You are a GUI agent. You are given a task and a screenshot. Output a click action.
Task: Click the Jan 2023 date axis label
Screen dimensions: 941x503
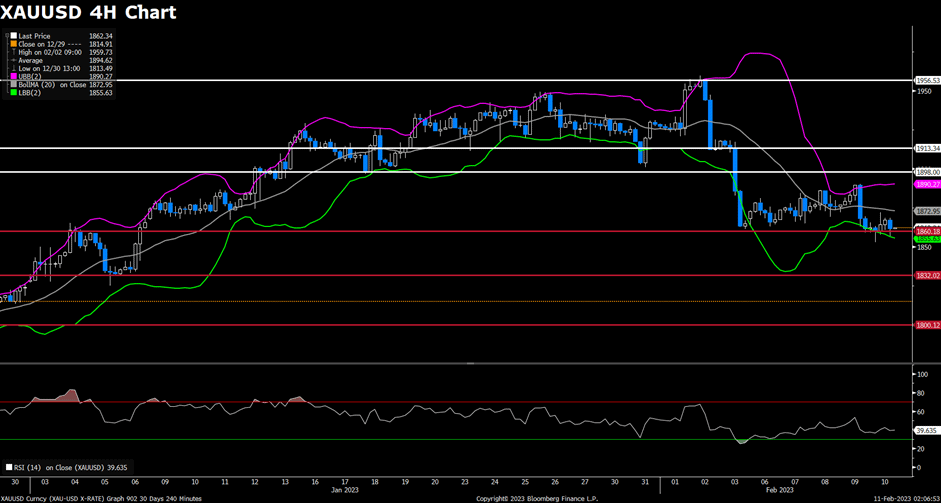pos(345,490)
